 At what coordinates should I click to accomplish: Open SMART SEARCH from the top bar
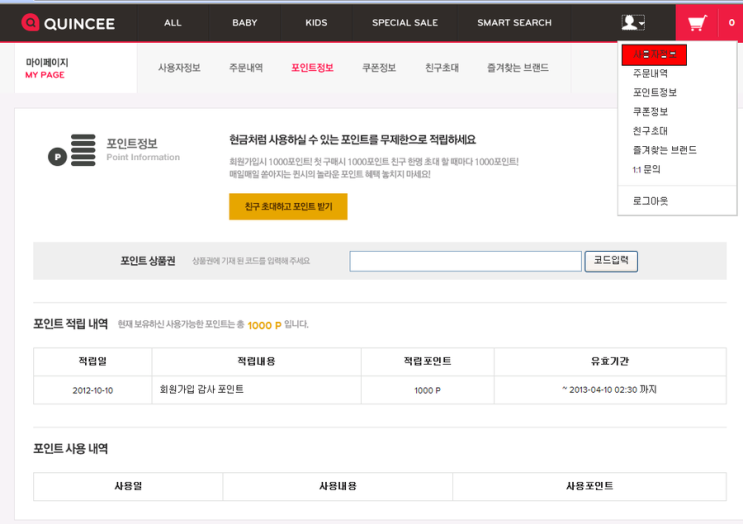click(514, 22)
